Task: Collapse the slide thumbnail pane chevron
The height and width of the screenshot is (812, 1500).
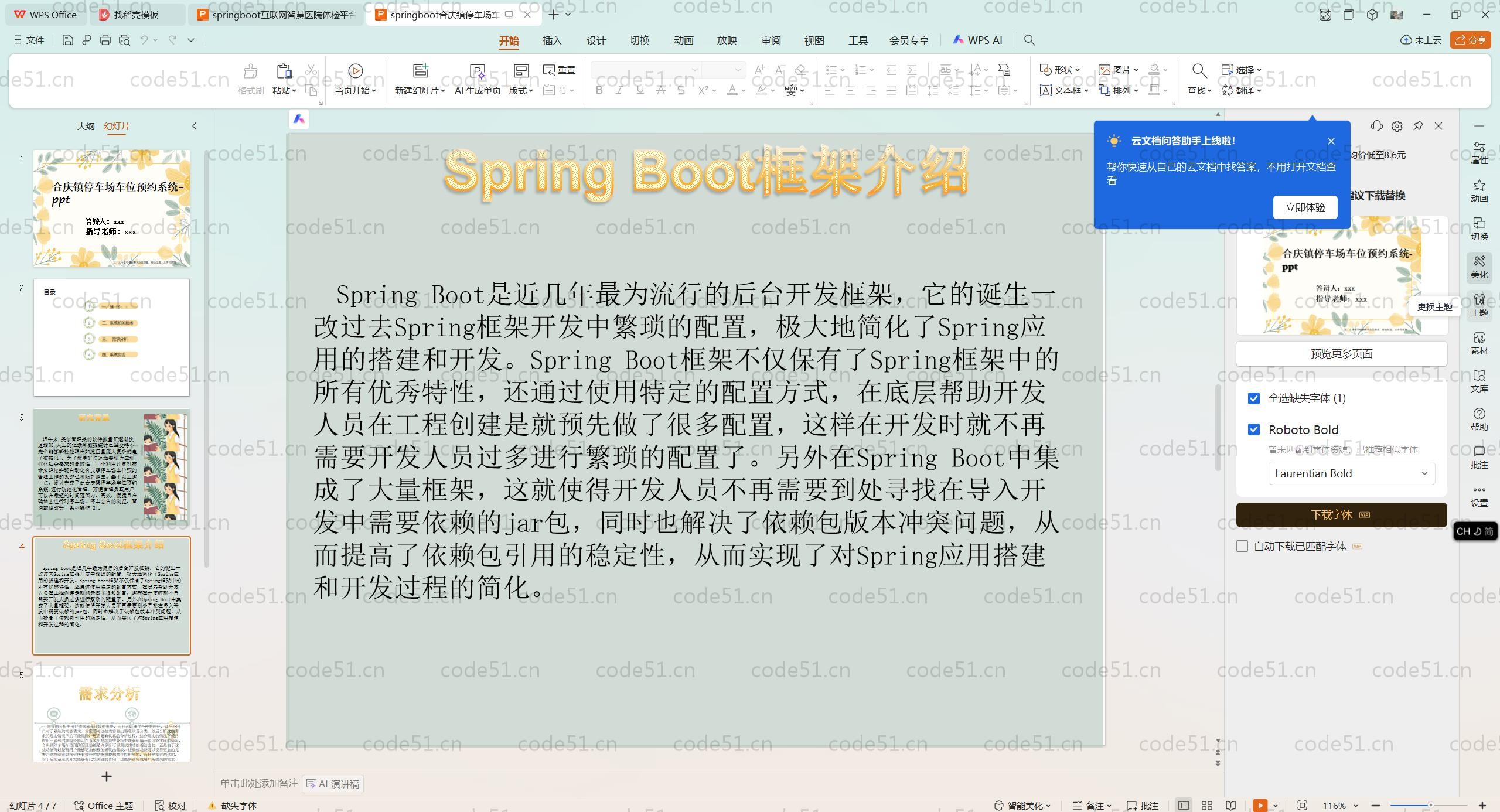Action: tap(195, 126)
